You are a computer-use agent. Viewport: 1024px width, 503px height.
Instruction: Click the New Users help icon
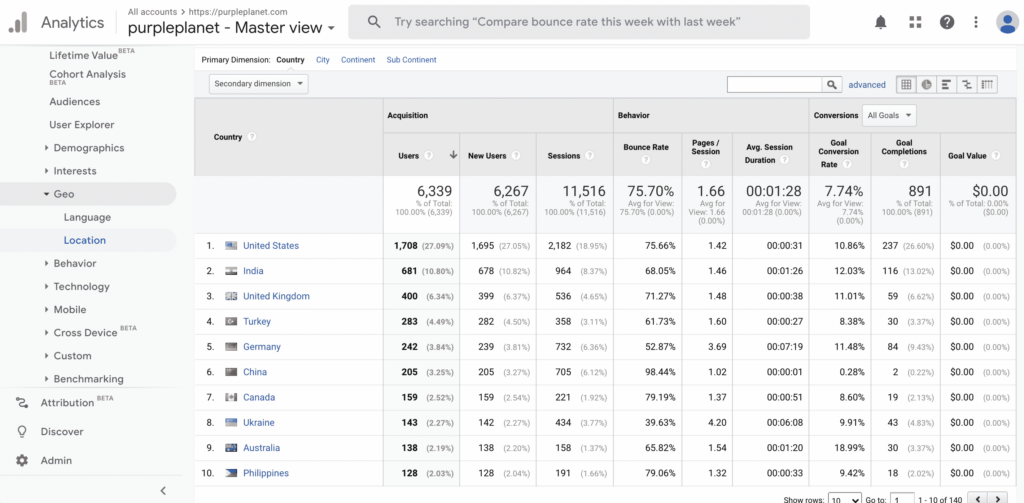click(515, 156)
